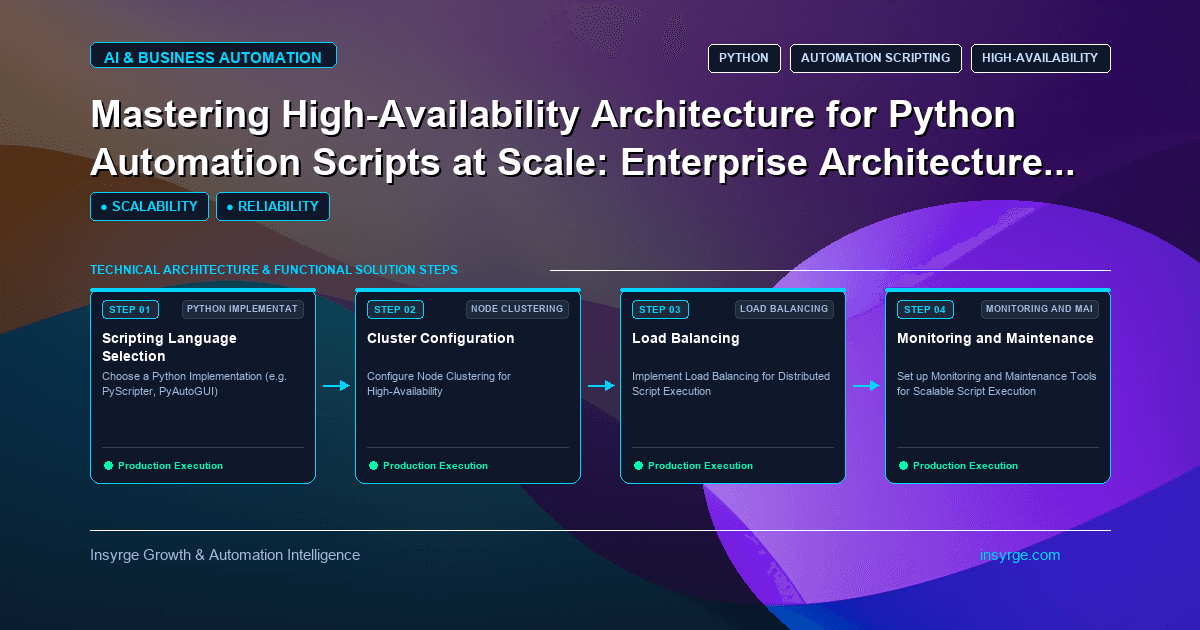This screenshot has height=630, width=1200.
Task: Click the STEP 04 label
Action: pos(926,309)
